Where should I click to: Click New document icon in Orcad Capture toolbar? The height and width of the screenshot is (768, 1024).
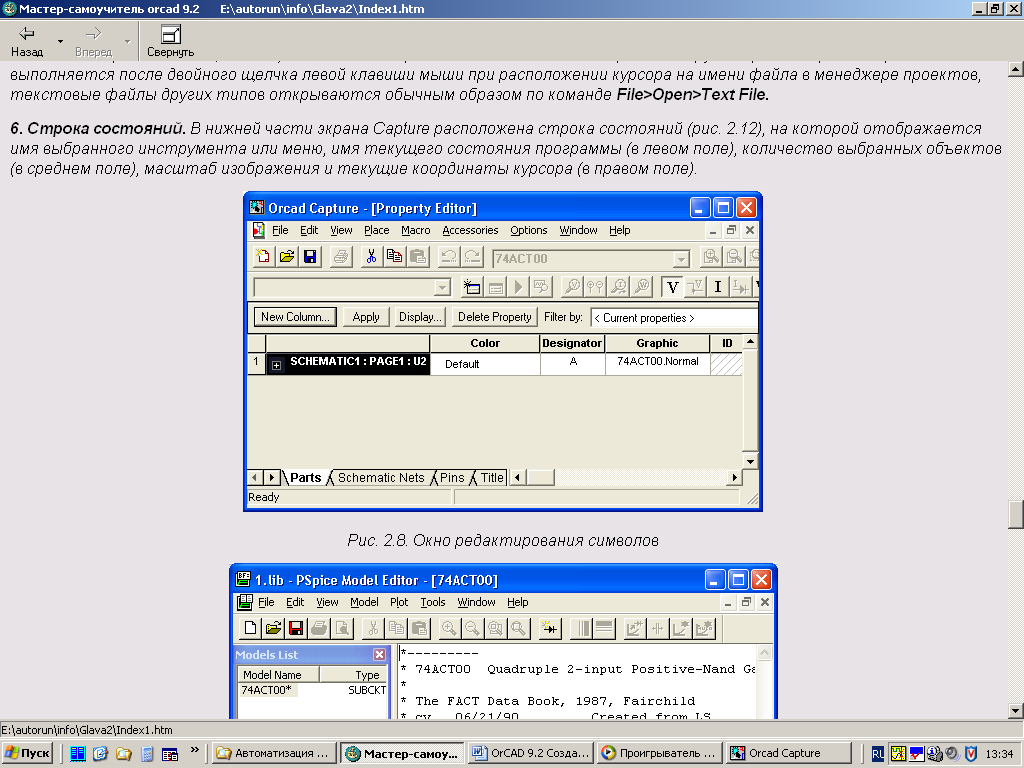[x=263, y=257]
